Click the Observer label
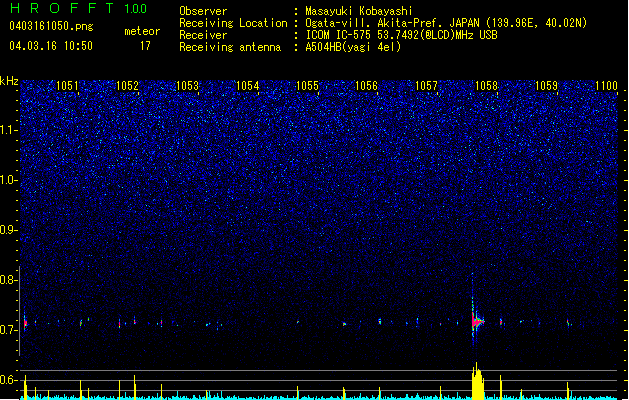 pyautogui.click(x=203, y=11)
